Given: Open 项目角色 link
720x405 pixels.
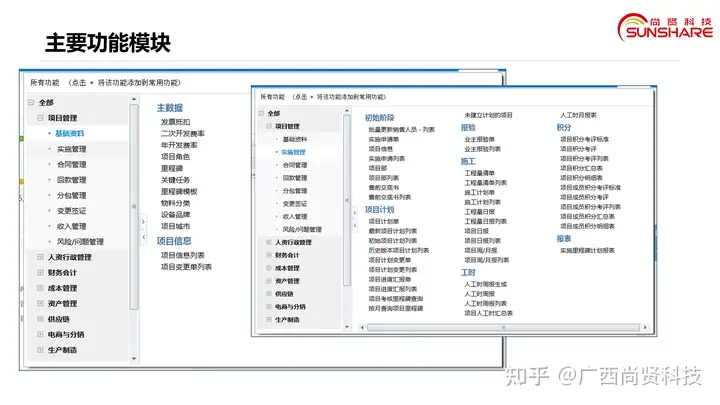Looking at the screenshot, I should tap(175, 157).
